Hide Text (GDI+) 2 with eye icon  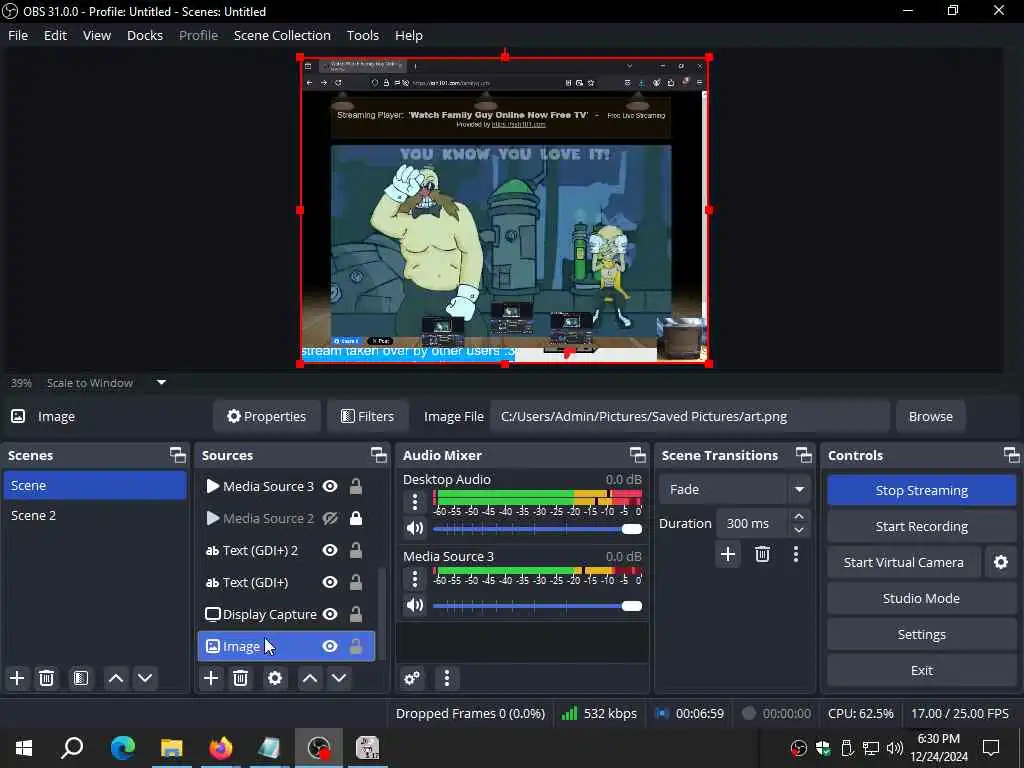point(330,550)
